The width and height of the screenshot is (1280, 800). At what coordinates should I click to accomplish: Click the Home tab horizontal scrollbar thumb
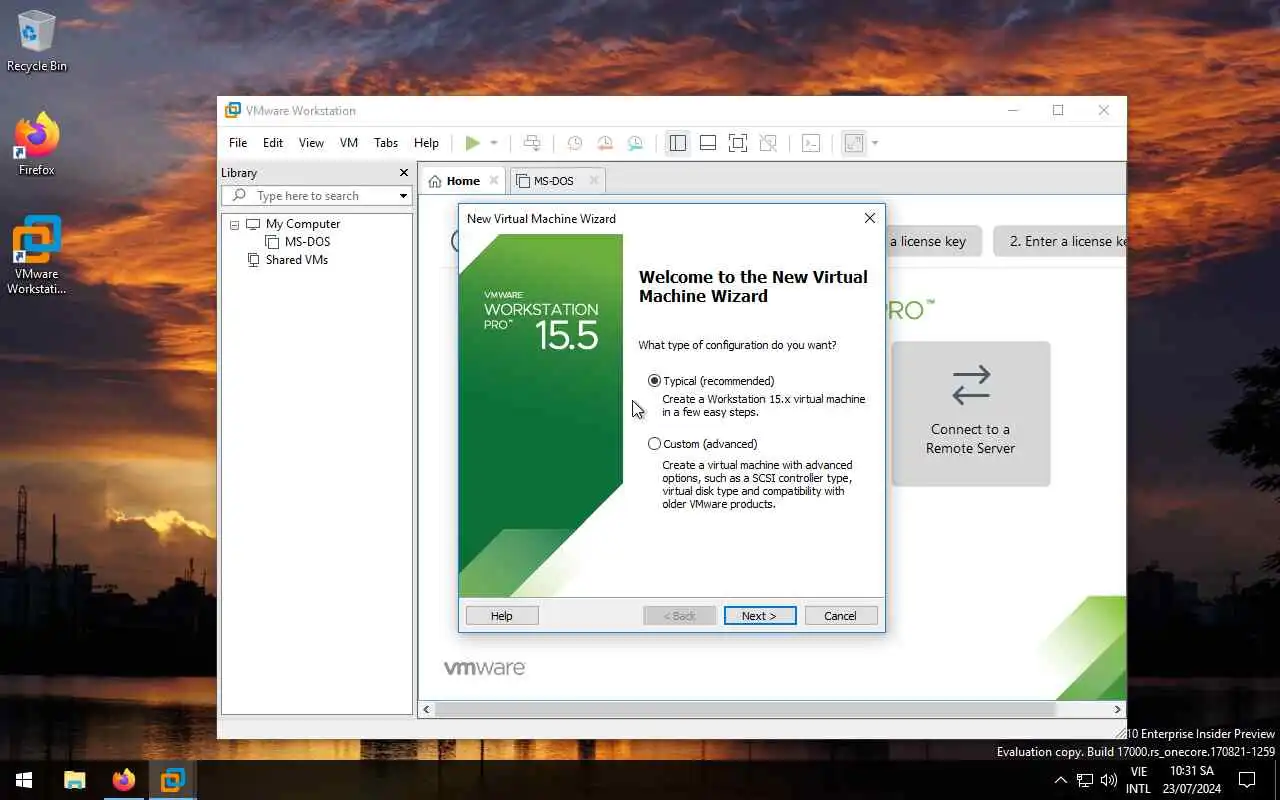(745, 709)
